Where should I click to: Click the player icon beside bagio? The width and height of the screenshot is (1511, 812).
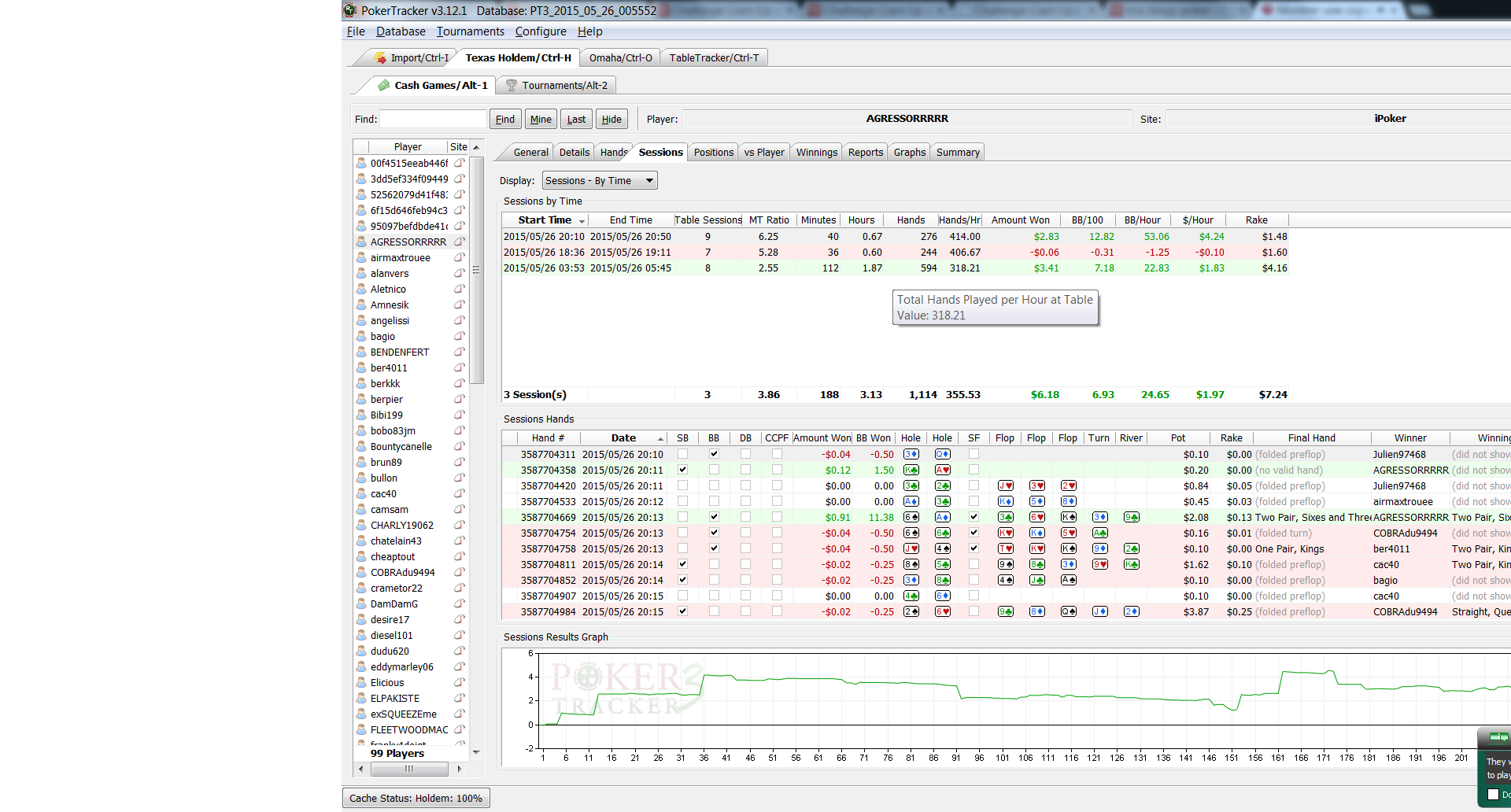pyautogui.click(x=361, y=336)
